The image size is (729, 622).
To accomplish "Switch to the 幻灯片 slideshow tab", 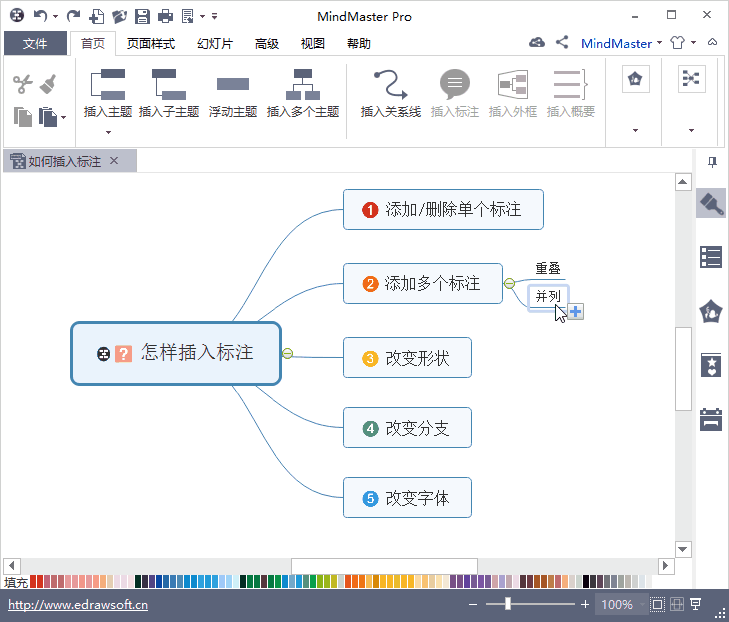I will (x=215, y=44).
